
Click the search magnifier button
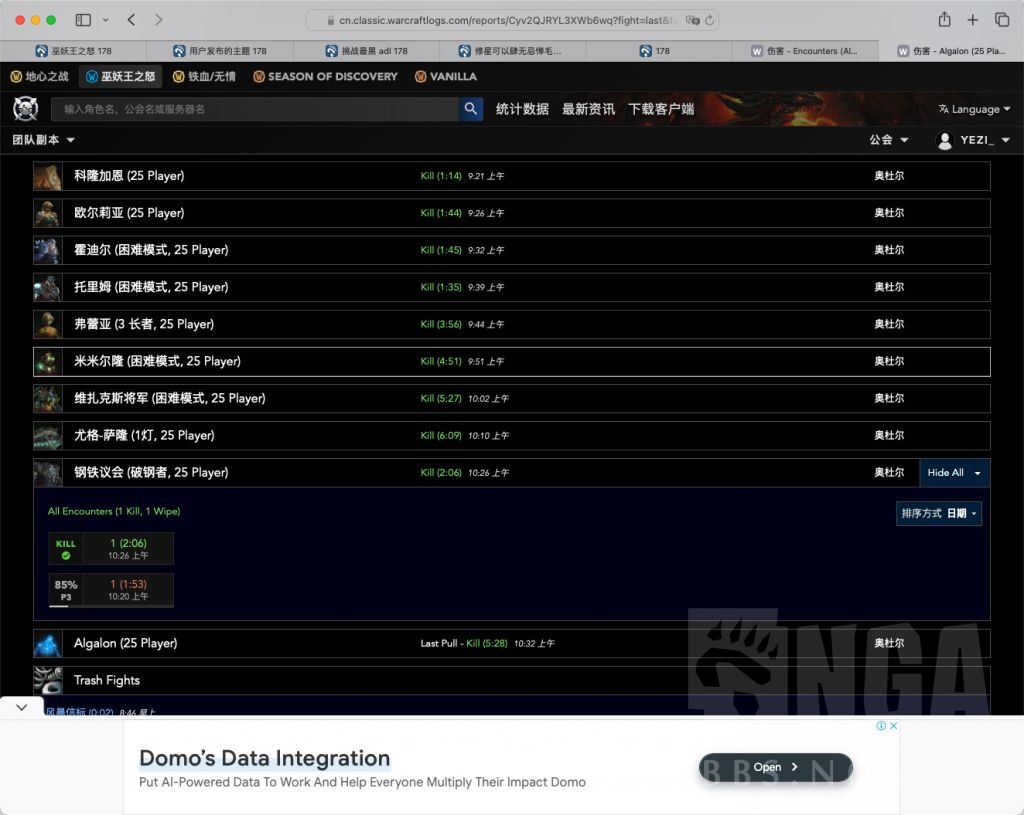(x=470, y=108)
